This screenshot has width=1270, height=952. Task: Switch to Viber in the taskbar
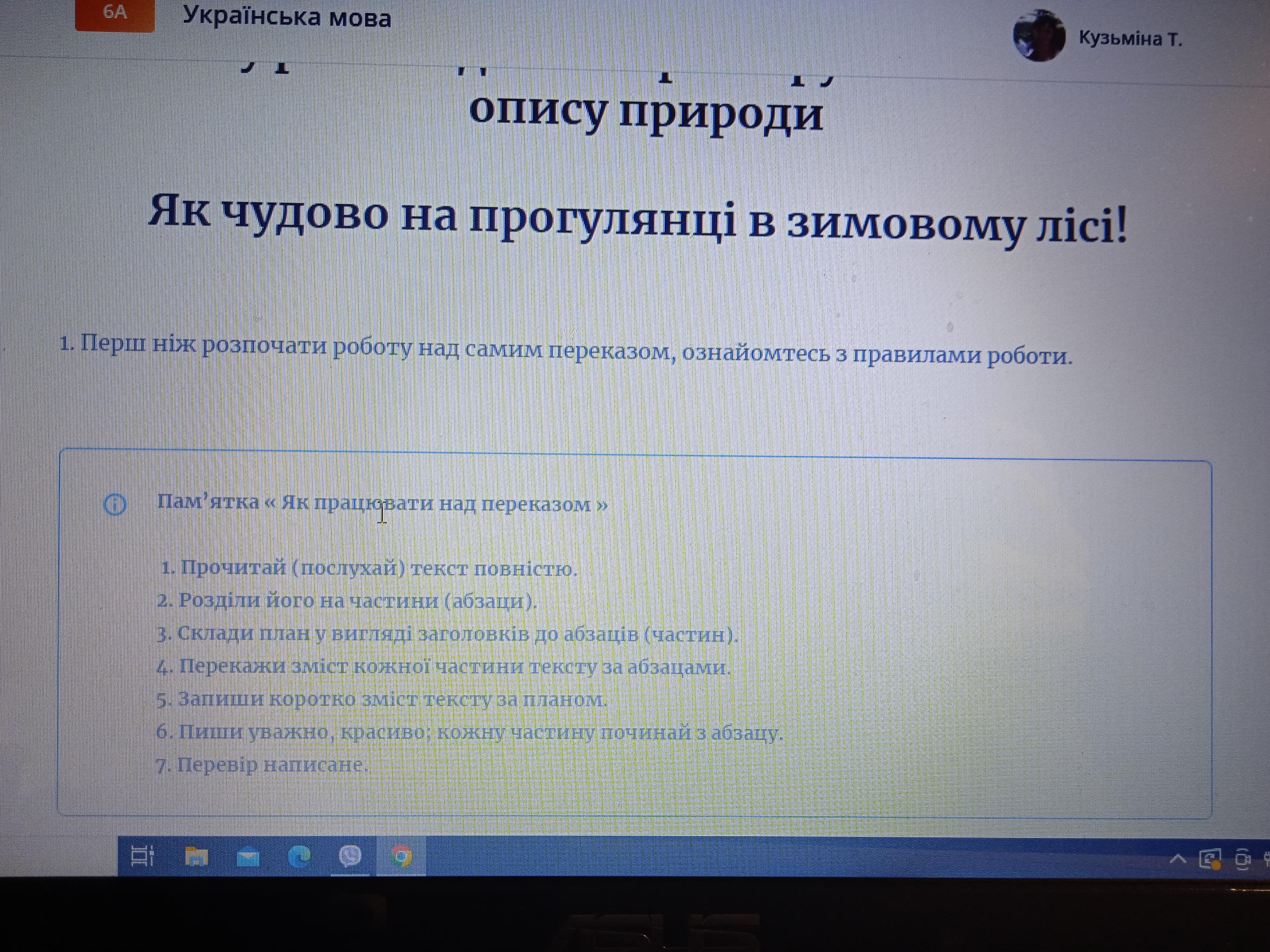click(x=350, y=856)
